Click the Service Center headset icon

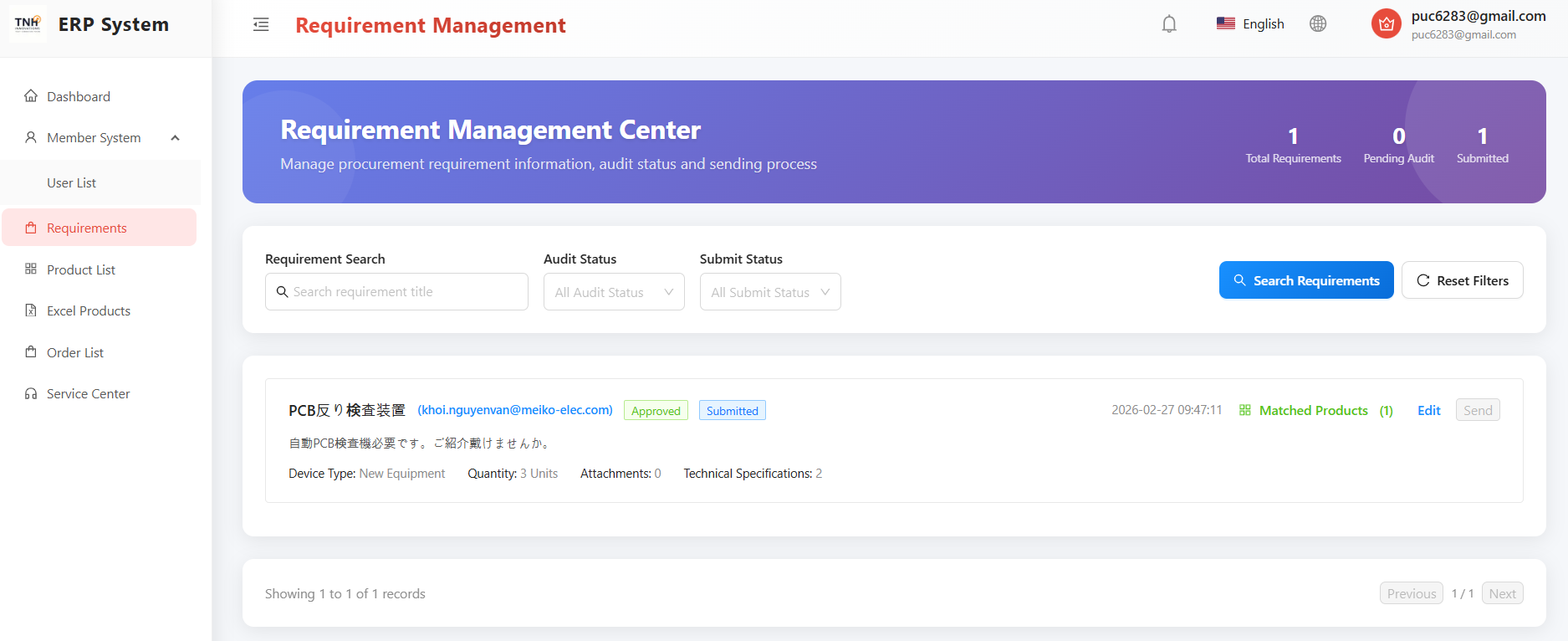click(x=31, y=393)
